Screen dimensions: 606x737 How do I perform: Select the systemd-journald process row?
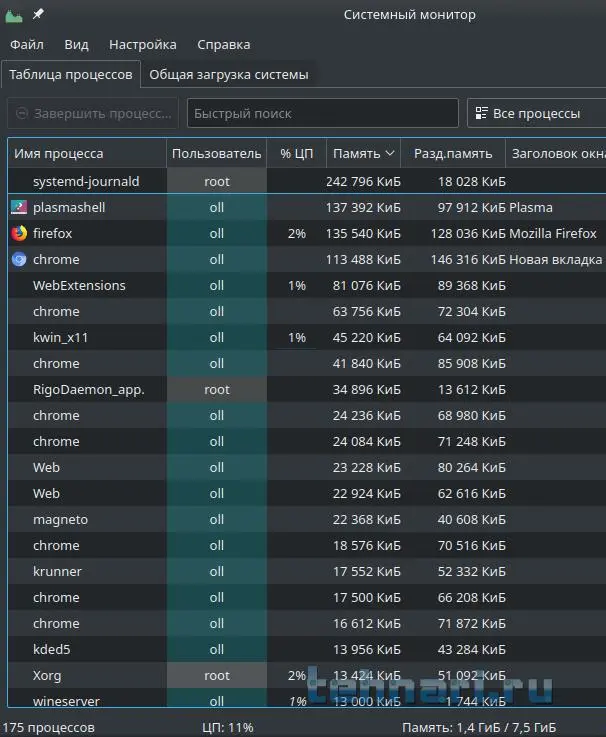point(86,182)
